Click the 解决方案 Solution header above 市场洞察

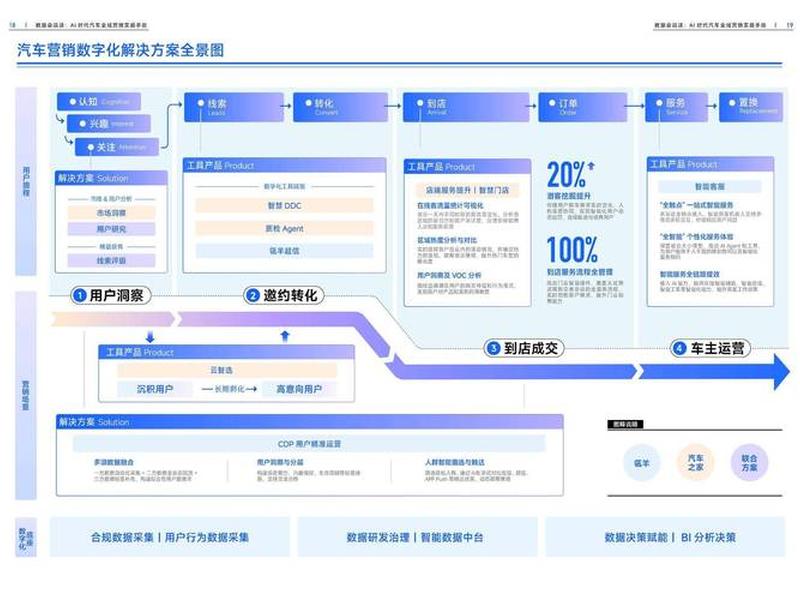pos(111,178)
